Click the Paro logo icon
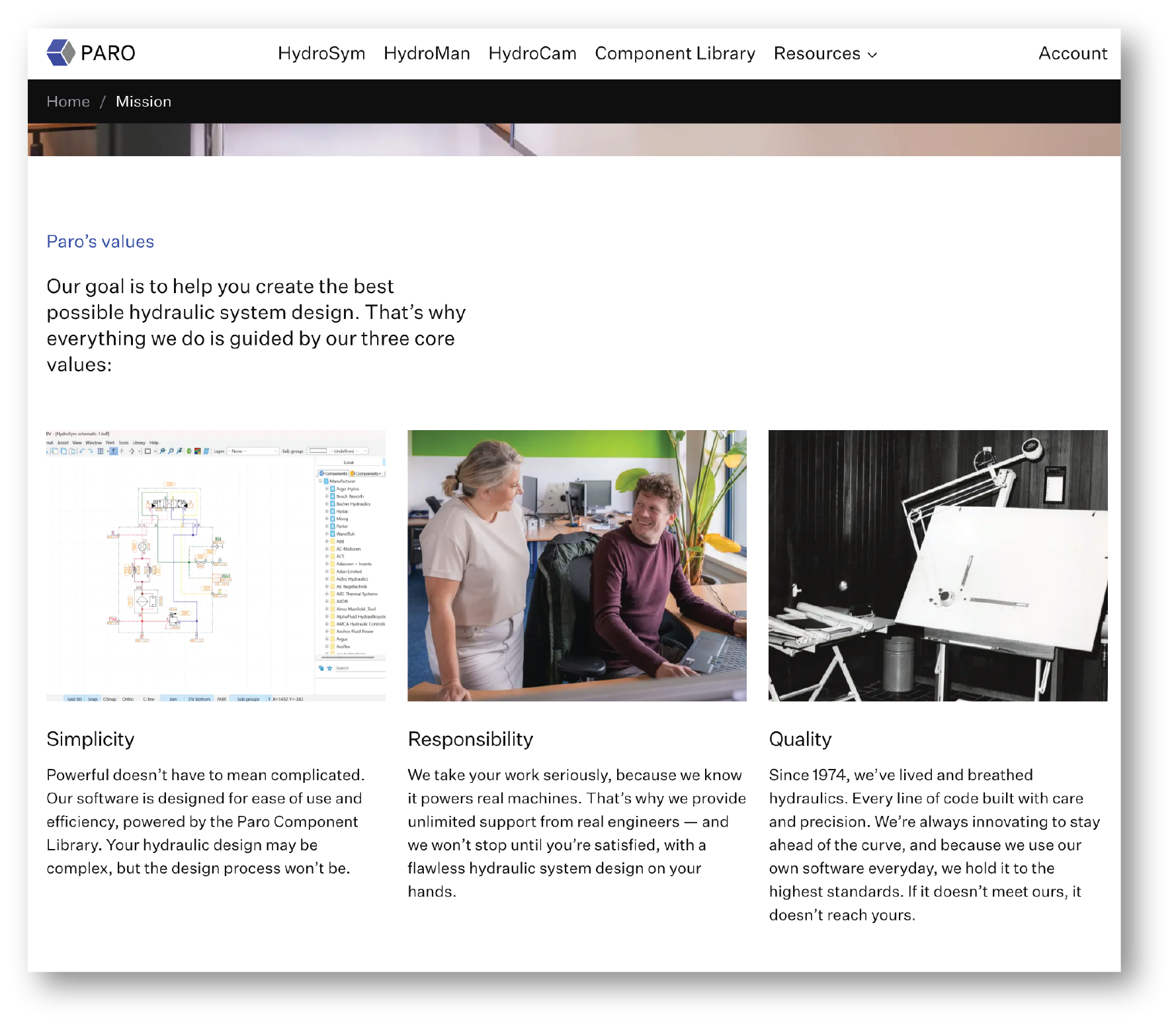1176x1027 pixels. coord(61,53)
